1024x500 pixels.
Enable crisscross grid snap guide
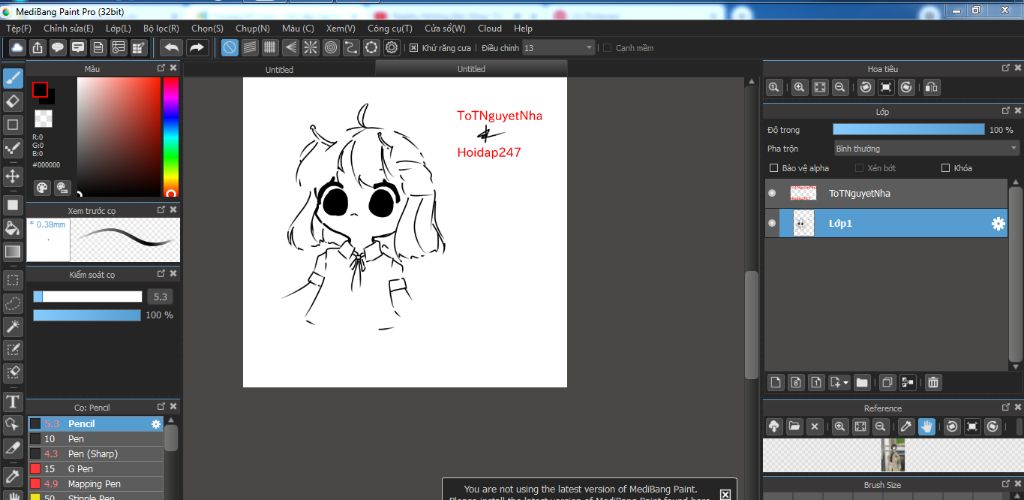[270, 48]
